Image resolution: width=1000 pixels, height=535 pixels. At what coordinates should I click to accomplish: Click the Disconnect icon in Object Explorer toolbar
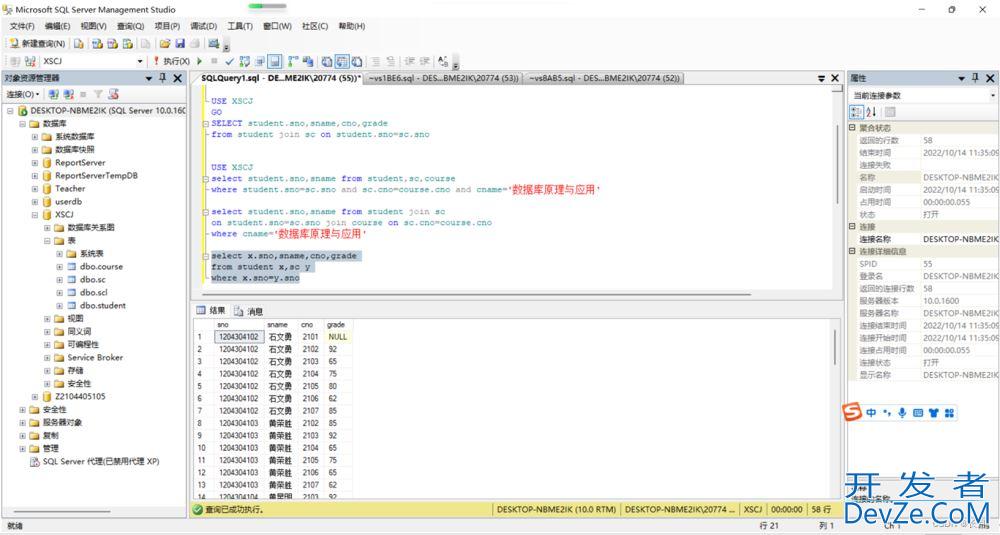68,94
